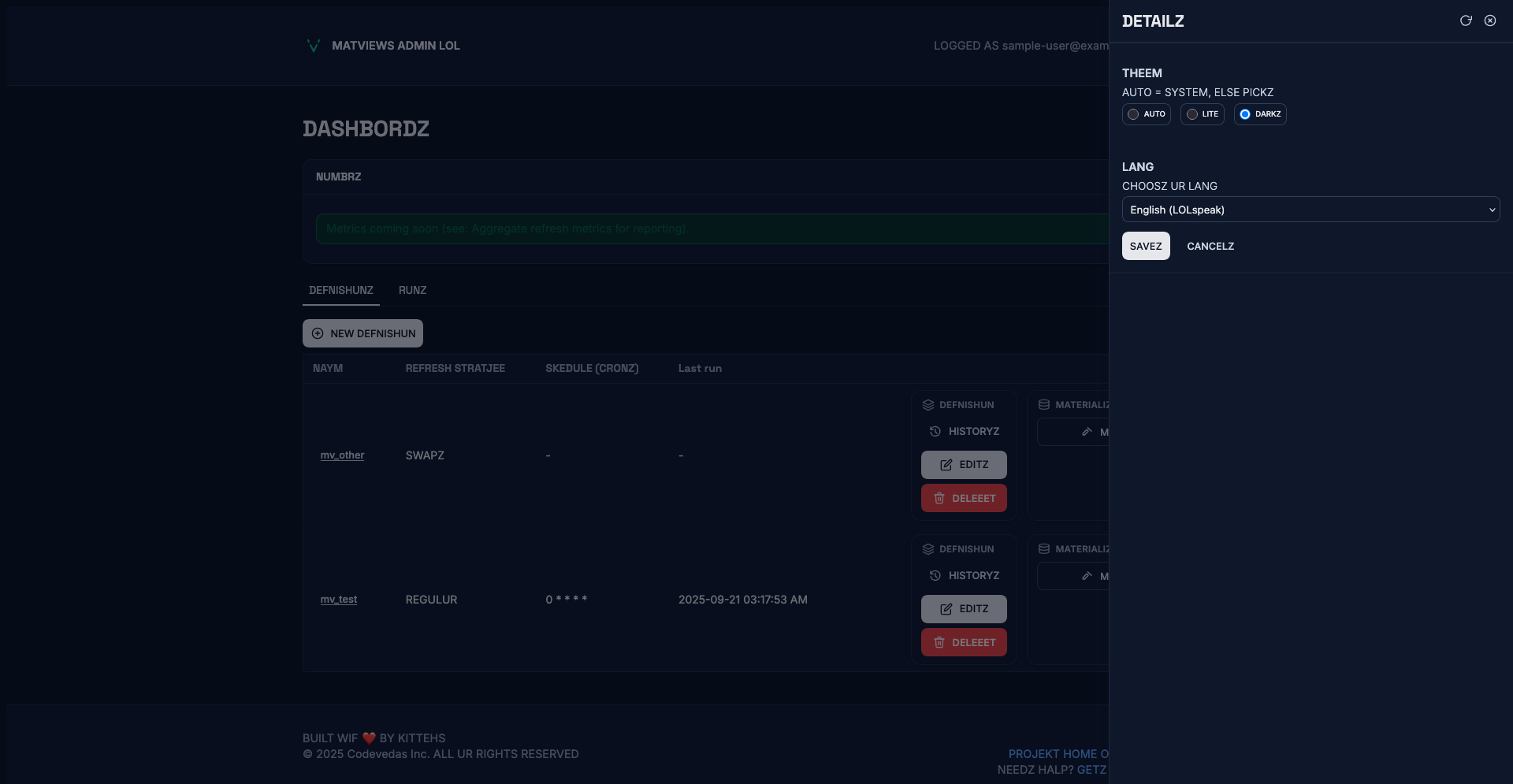This screenshot has width=1513, height=784.
Task: Switch to the RUNZ tab
Action: coord(412,290)
